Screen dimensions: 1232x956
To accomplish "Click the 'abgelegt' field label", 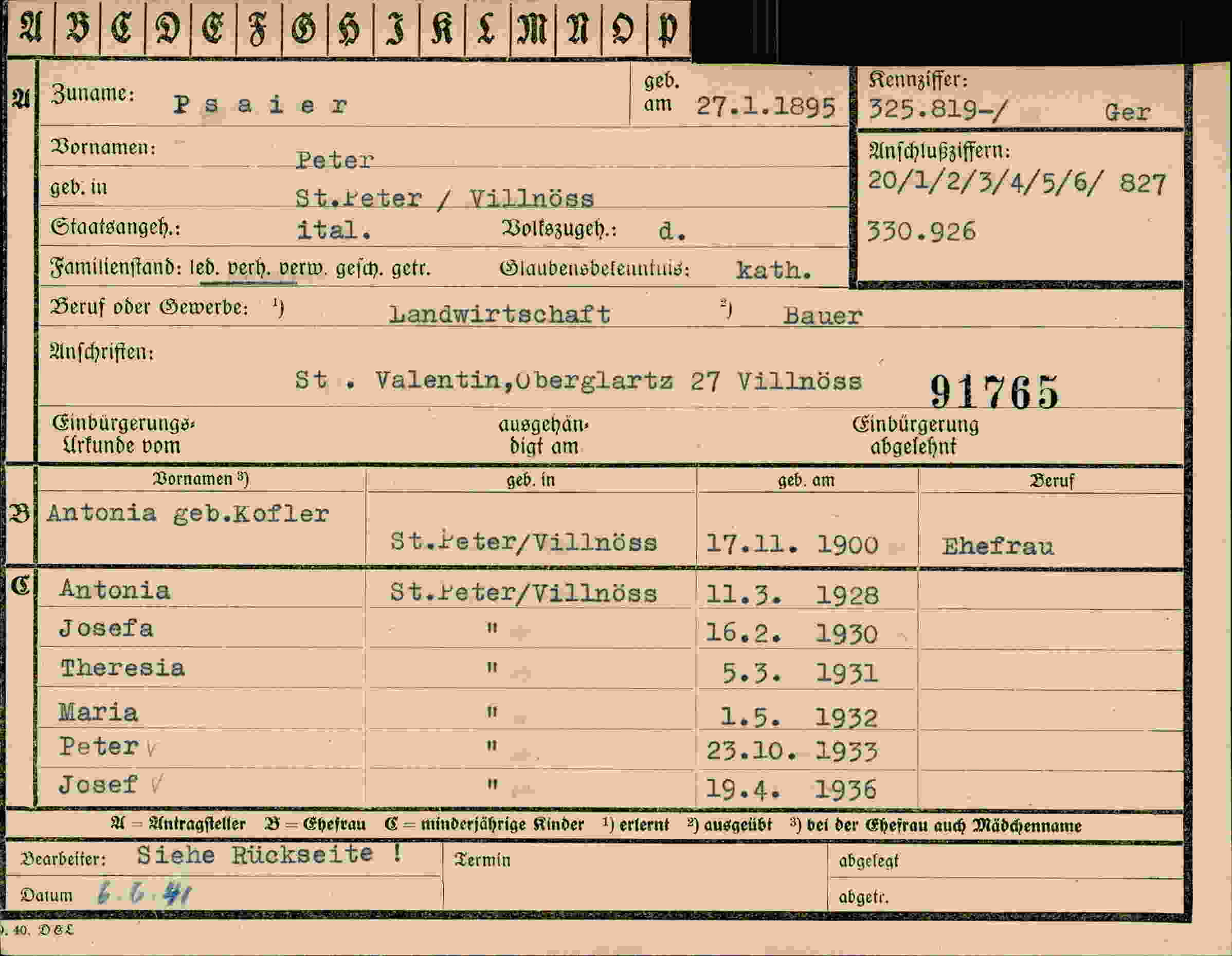I will tap(868, 861).
